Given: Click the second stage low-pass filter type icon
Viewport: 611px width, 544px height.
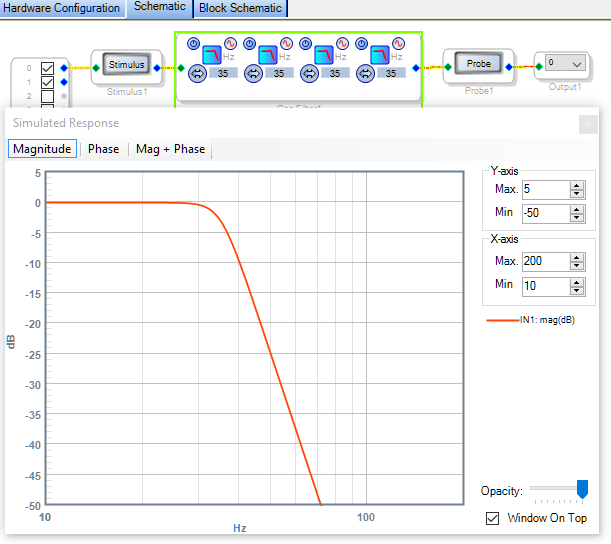Looking at the screenshot, I should click(x=268, y=55).
